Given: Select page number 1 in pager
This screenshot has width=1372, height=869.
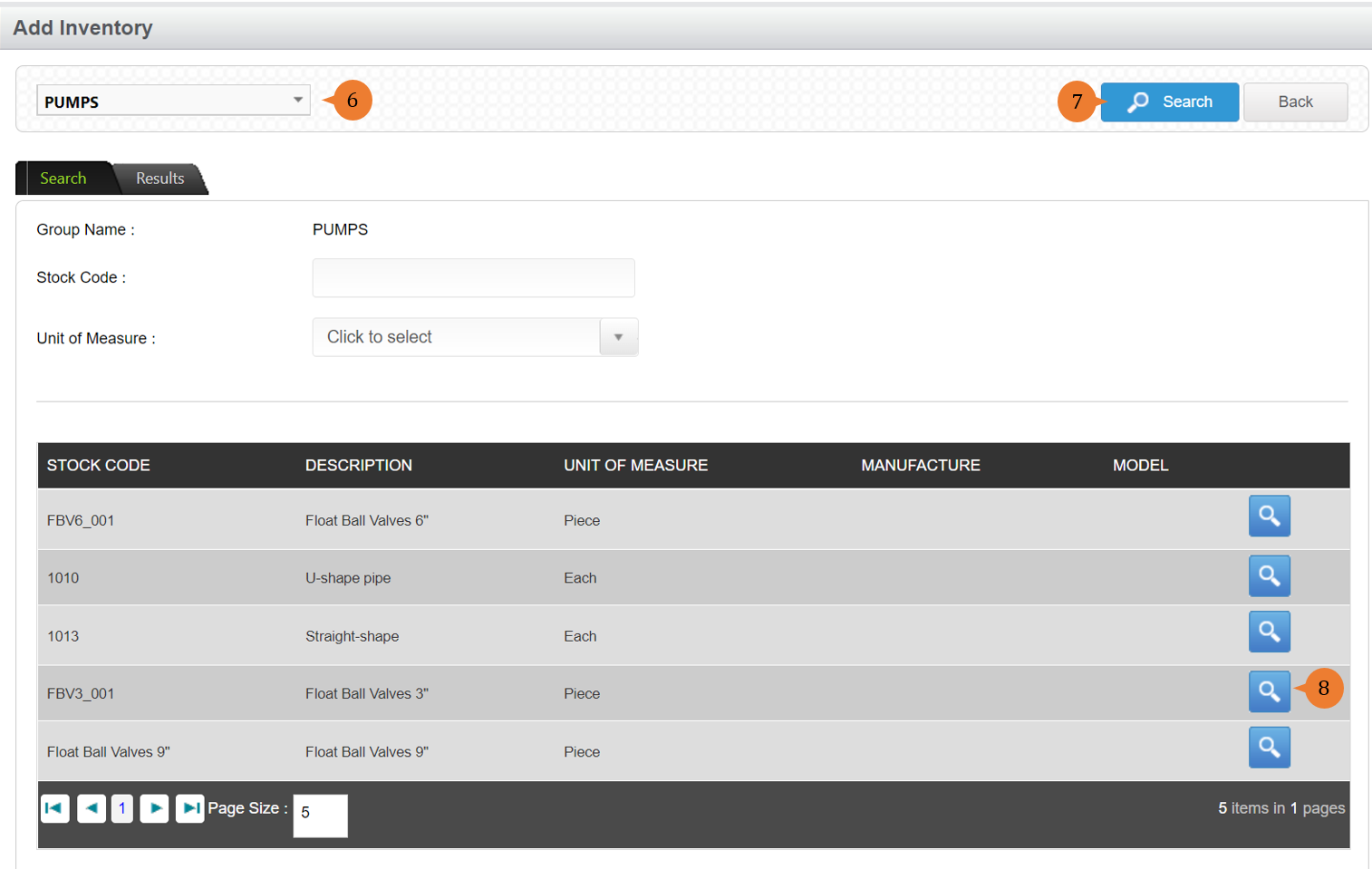Looking at the screenshot, I should [x=122, y=808].
